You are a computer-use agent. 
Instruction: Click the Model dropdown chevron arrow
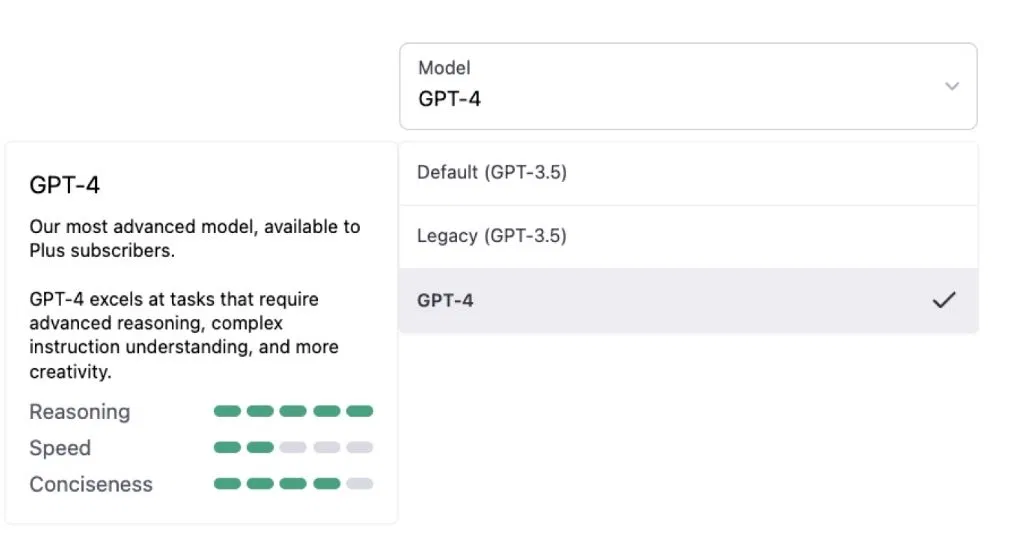click(951, 86)
